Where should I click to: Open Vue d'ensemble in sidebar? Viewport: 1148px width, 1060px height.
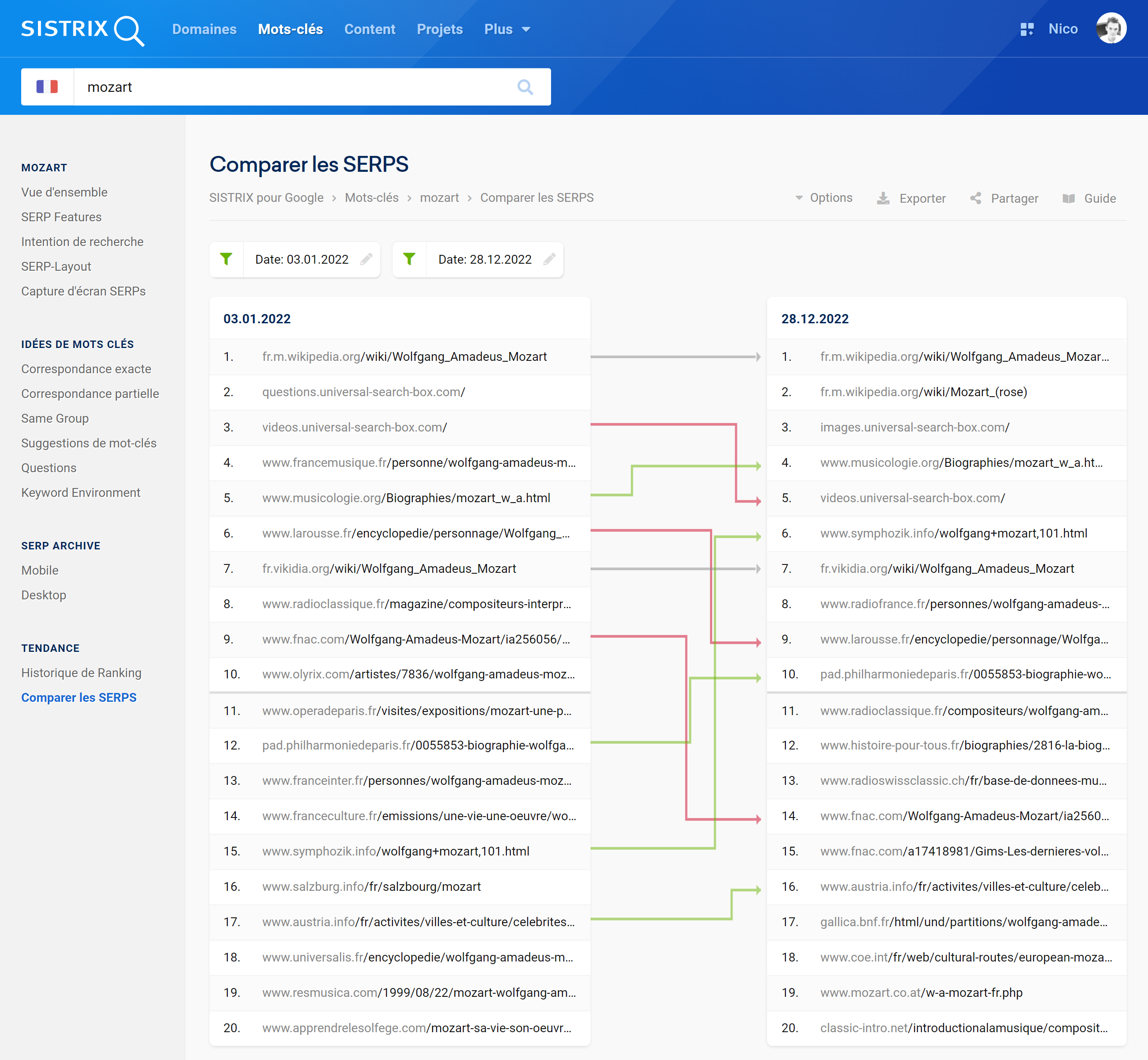(64, 192)
